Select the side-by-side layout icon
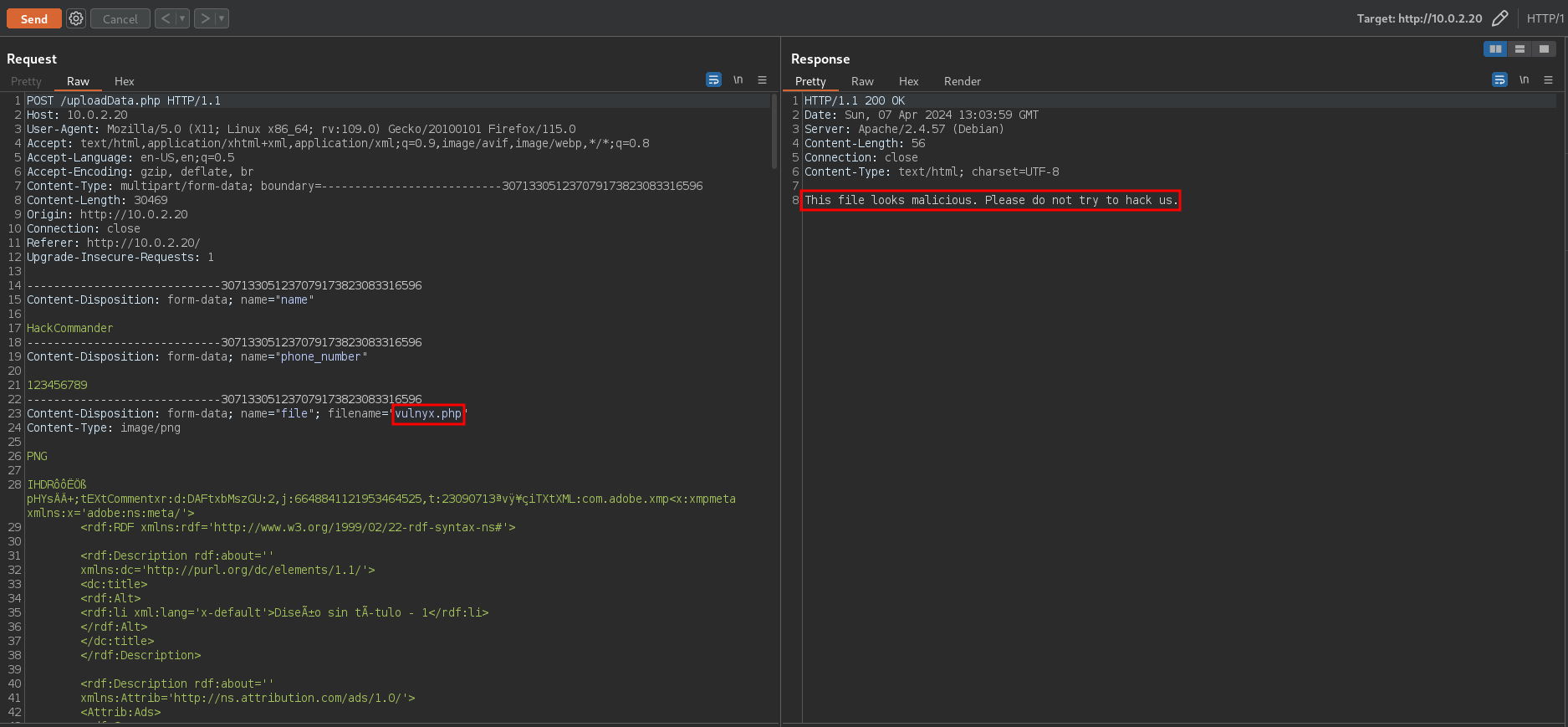Image resolution: width=1568 pixels, height=727 pixels. 1495,49
